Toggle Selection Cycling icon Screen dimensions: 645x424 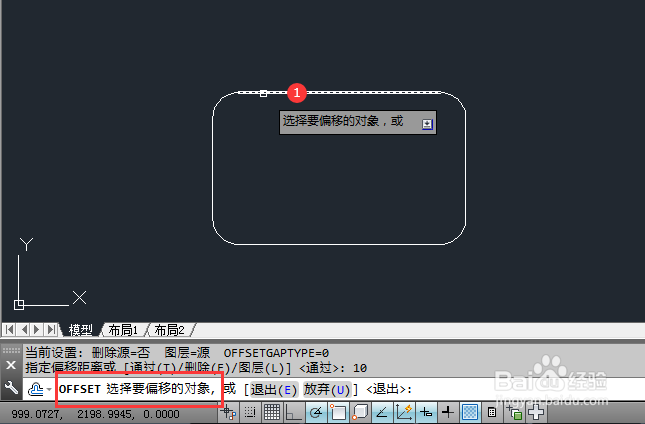(x=514, y=412)
